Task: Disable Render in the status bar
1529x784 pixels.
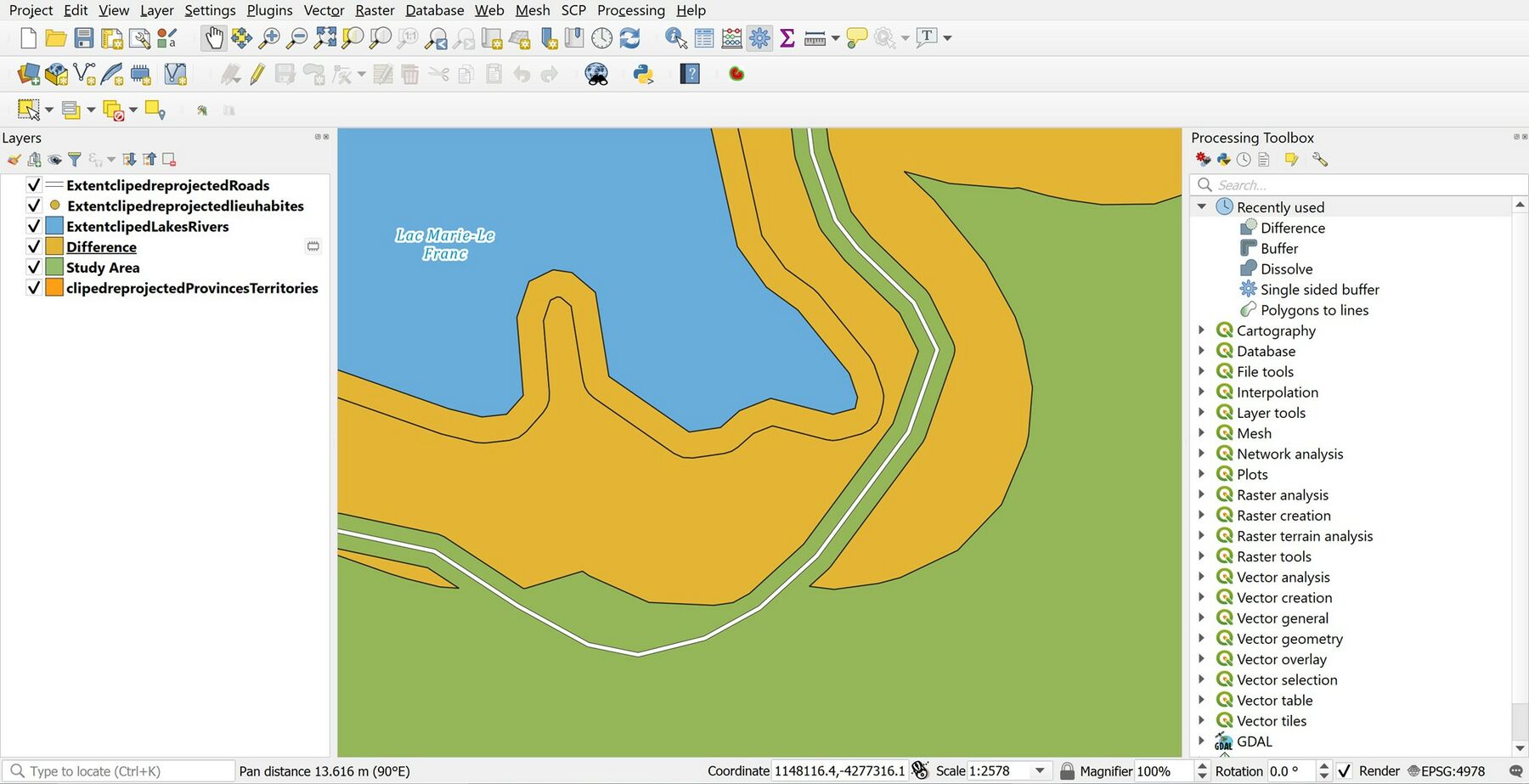Action: pos(1345,770)
